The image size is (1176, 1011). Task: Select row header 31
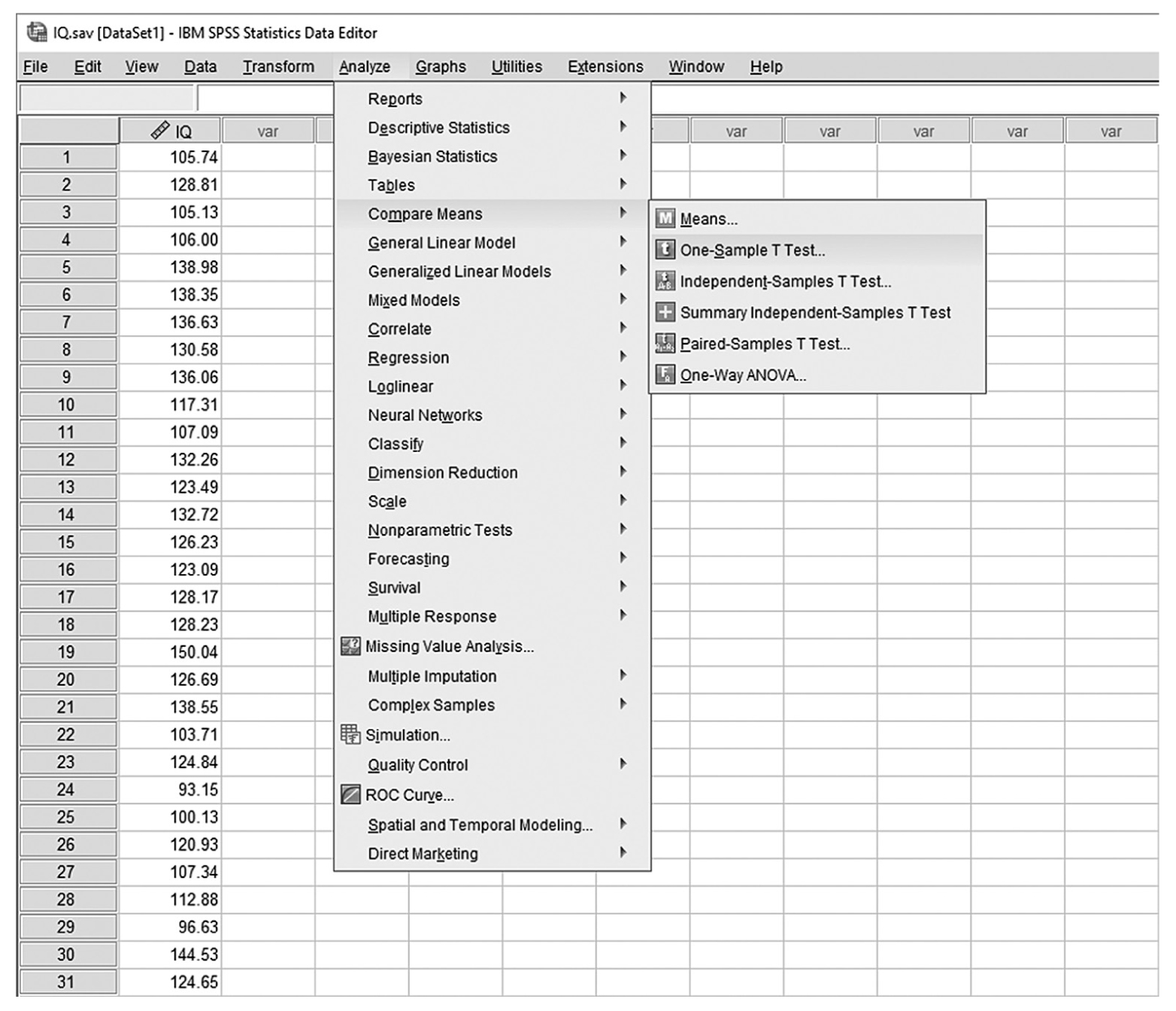tap(67, 982)
